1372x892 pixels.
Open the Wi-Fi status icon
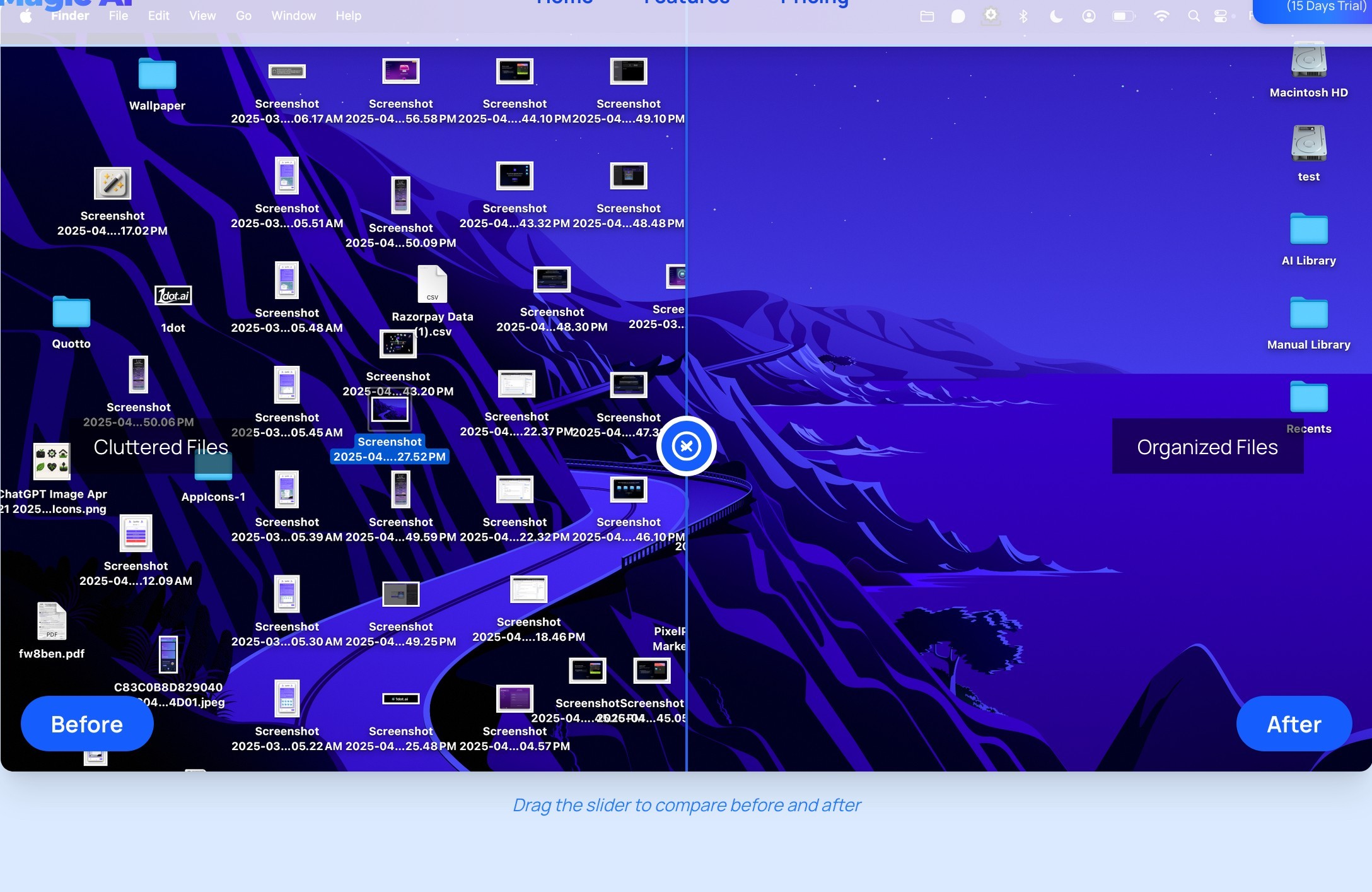[1161, 16]
